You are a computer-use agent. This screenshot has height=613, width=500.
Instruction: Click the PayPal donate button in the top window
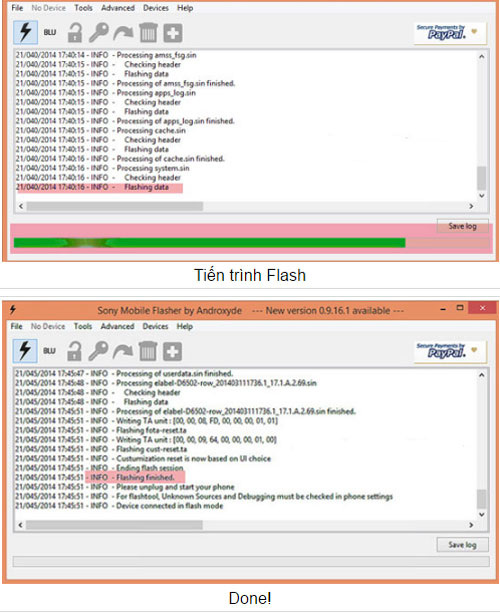450,33
